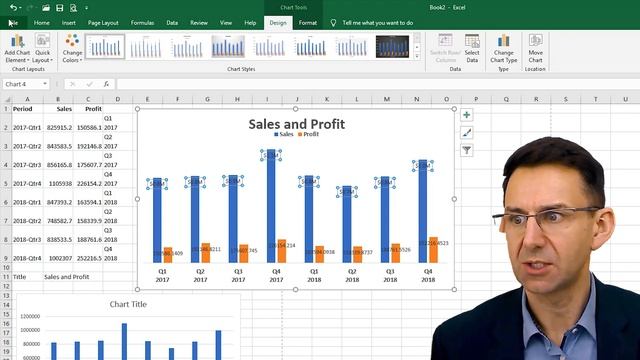This screenshot has height=360, width=640.
Task: Select the Q1 2017 horizontal axis label
Action: tap(162, 276)
